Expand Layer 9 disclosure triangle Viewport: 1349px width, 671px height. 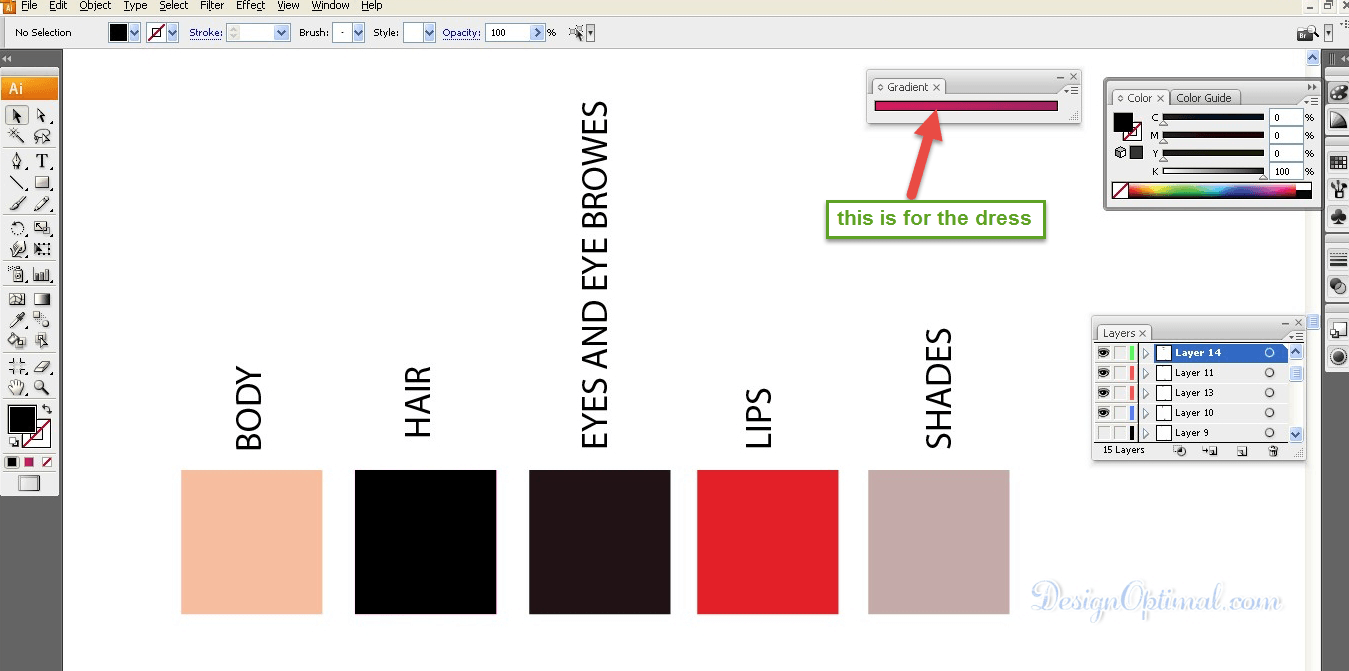tap(1146, 433)
